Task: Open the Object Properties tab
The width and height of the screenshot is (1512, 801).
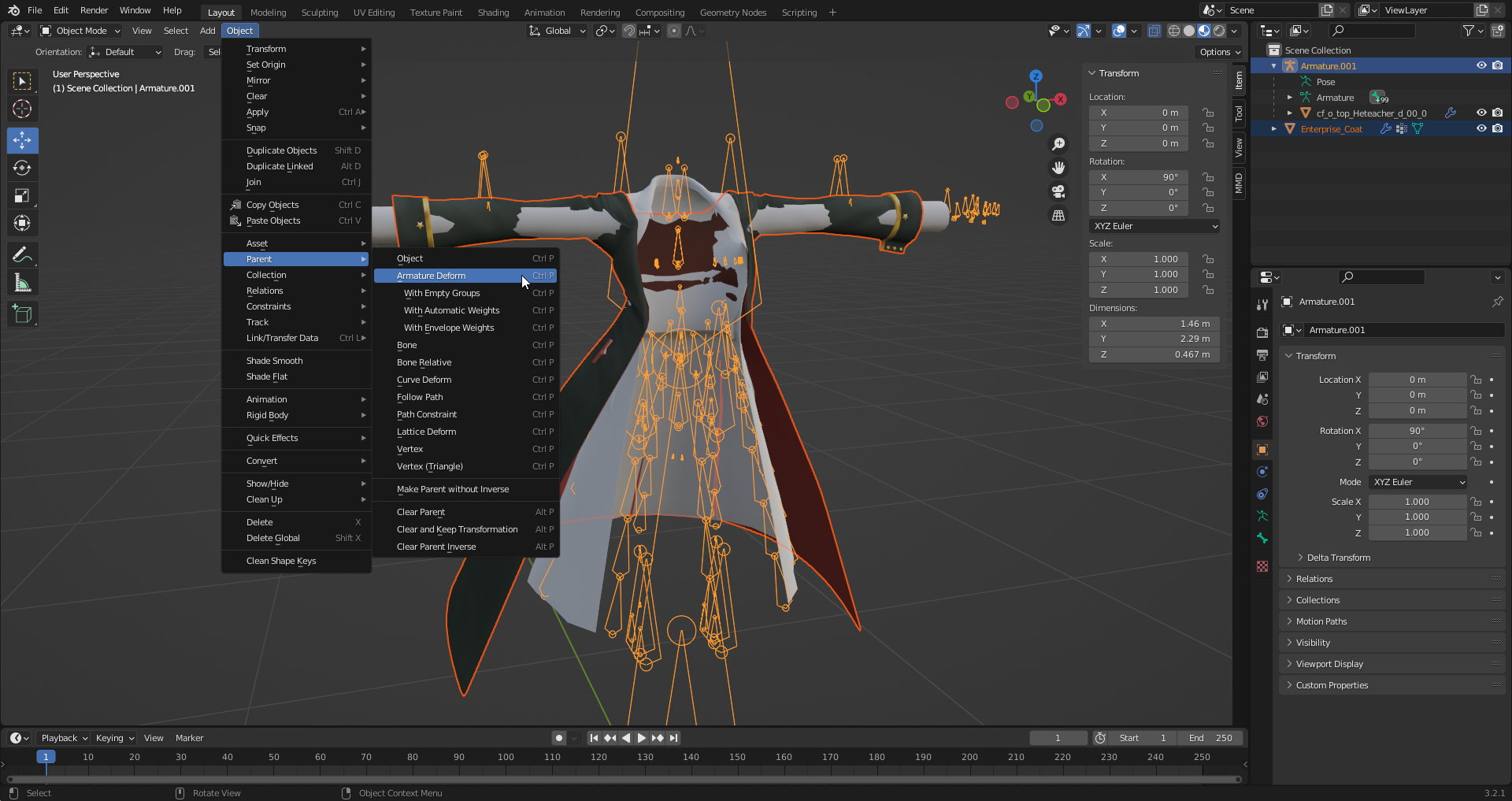Action: 1262,449
